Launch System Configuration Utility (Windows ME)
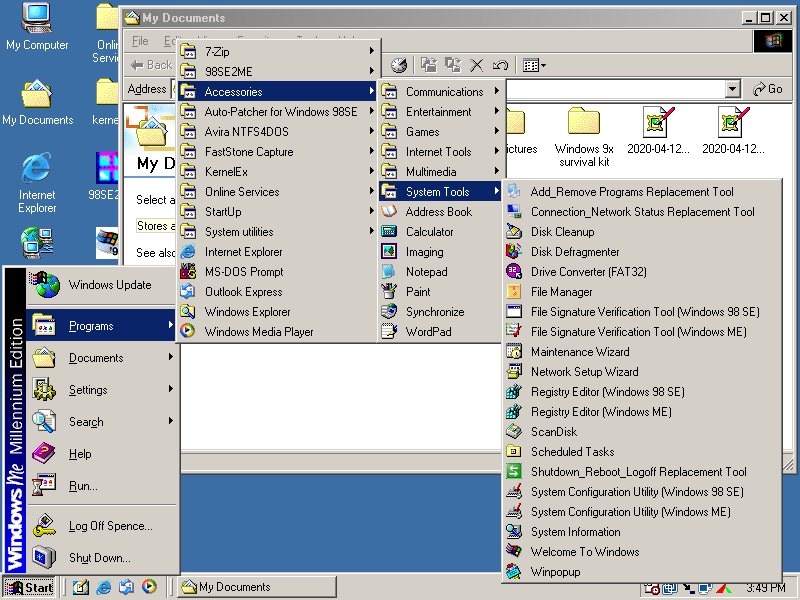This screenshot has width=800, height=600. coord(642,512)
